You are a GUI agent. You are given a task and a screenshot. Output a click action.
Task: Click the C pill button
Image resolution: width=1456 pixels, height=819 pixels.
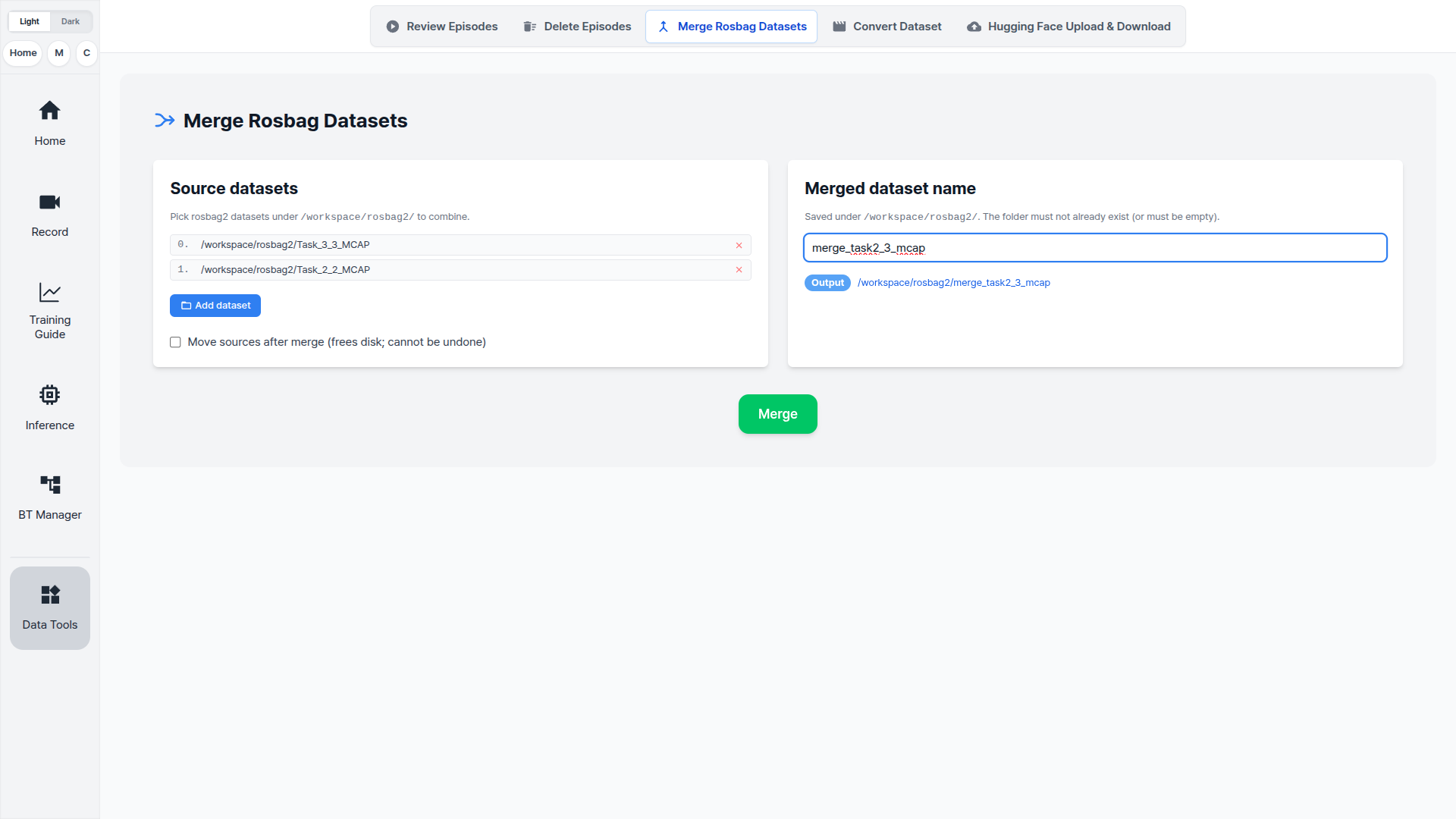click(x=86, y=53)
